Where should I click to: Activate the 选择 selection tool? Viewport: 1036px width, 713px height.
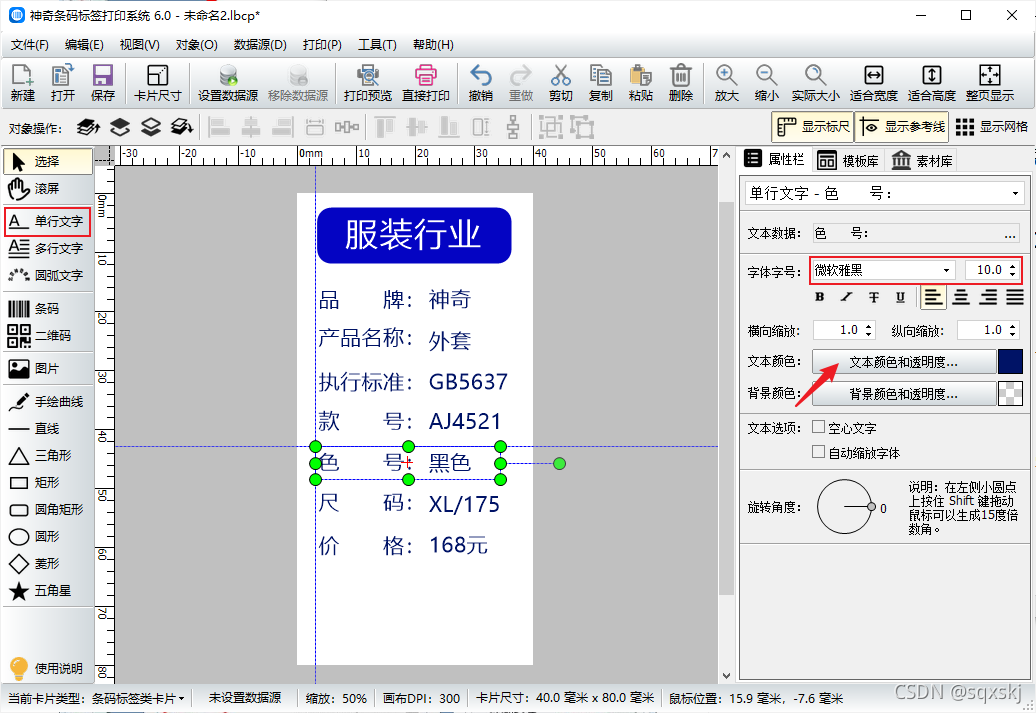coord(47,161)
